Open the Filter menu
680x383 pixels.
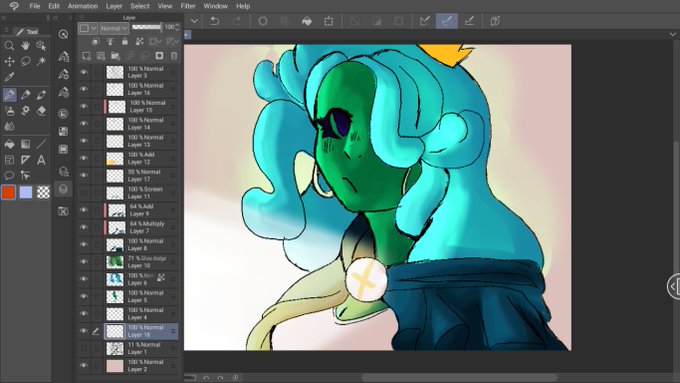click(x=188, y=6)
